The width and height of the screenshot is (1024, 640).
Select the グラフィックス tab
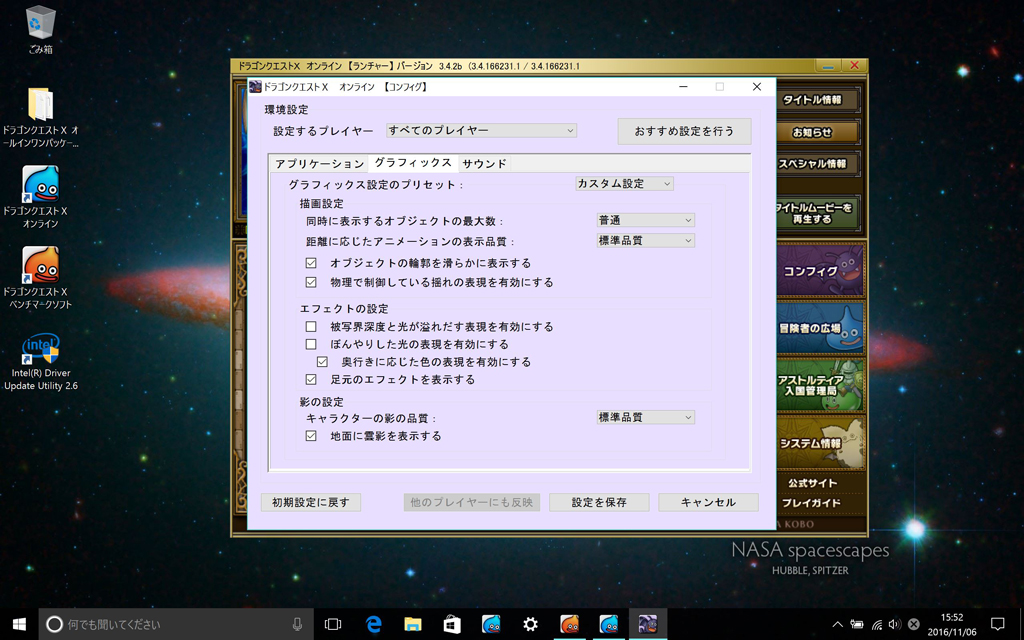413,163
